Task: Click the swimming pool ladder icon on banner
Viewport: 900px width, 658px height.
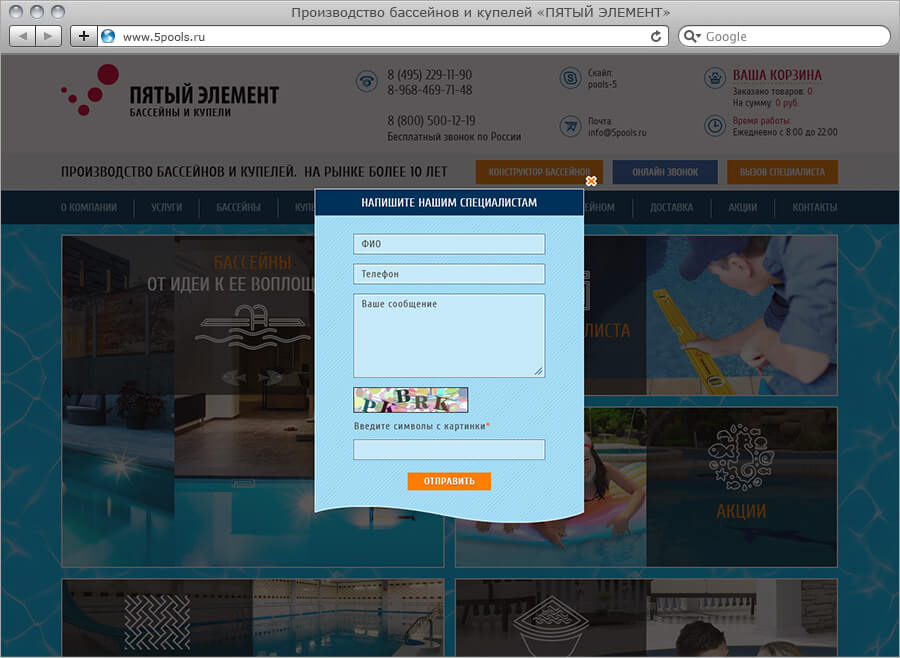Action: [x=252, y=326]
